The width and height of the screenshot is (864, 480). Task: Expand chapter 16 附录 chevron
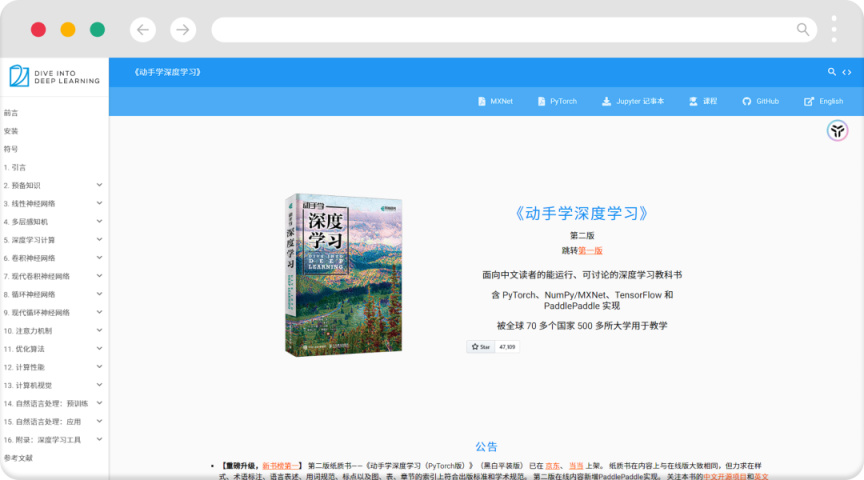pos(99,440)
